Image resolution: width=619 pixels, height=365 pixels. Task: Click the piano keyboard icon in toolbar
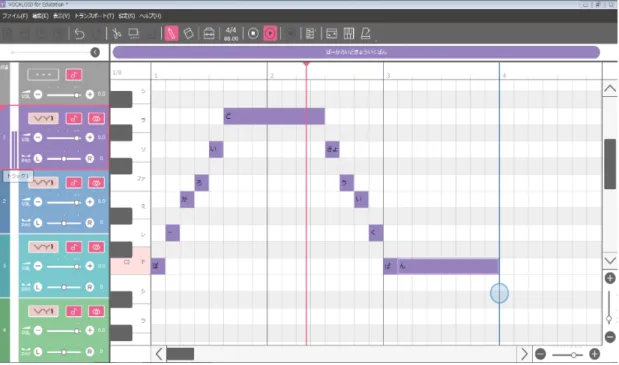[x=349, y=34]
